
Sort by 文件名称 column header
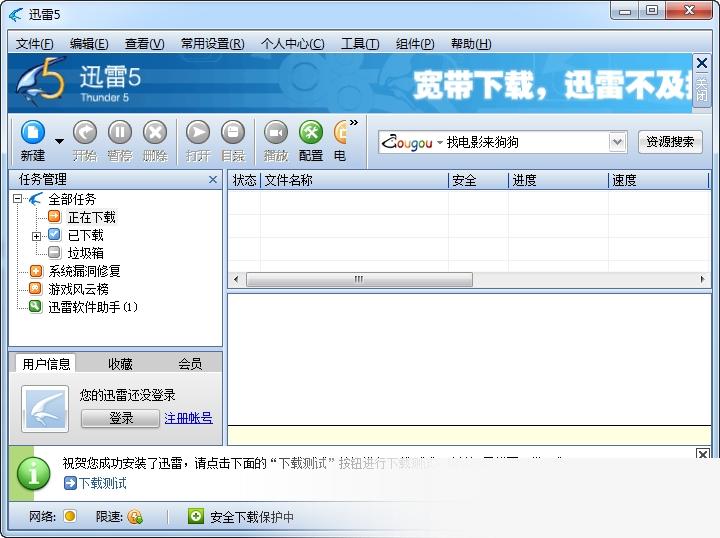354,180
